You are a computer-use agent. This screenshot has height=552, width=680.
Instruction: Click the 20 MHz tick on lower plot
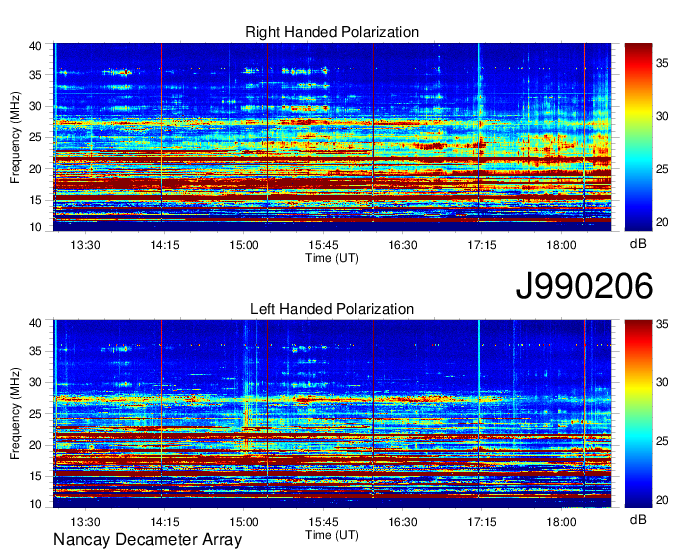[x=35, y=445]
